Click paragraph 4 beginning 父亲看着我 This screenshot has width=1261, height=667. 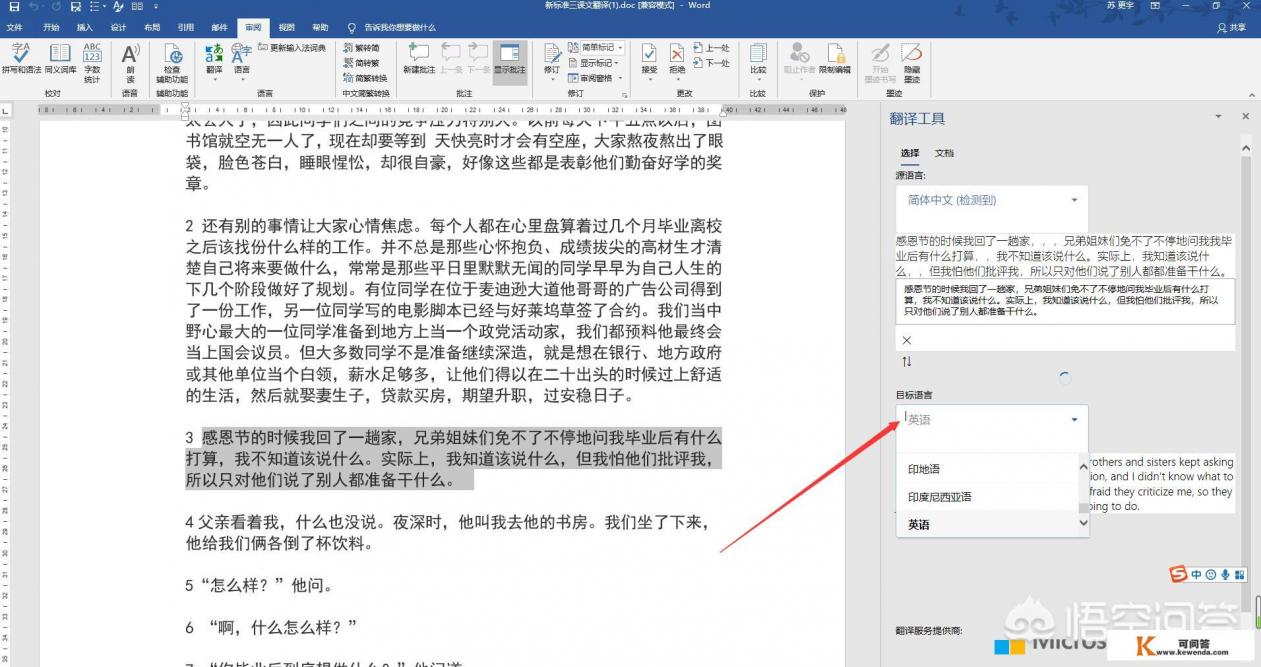click(x=448, y=533)
